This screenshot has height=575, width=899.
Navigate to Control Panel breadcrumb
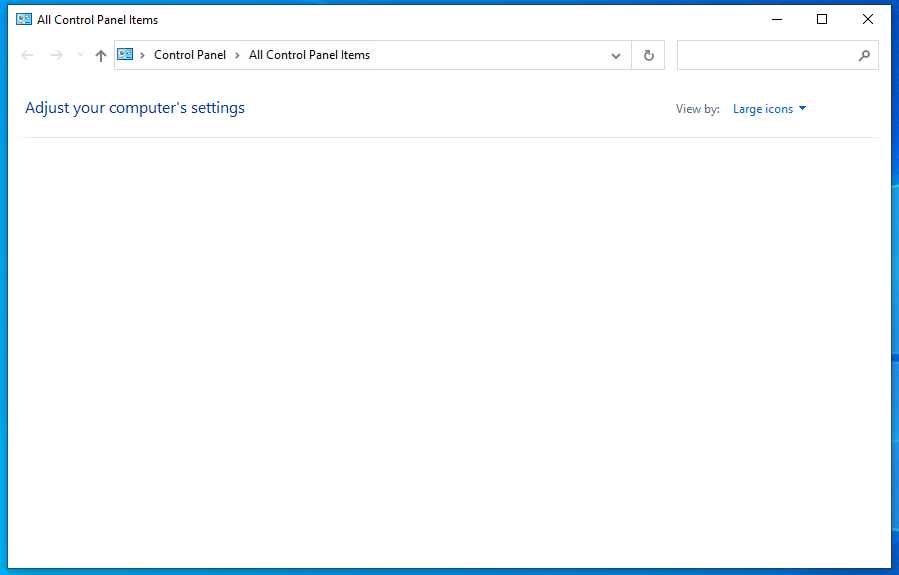click(x=190, y=55)
